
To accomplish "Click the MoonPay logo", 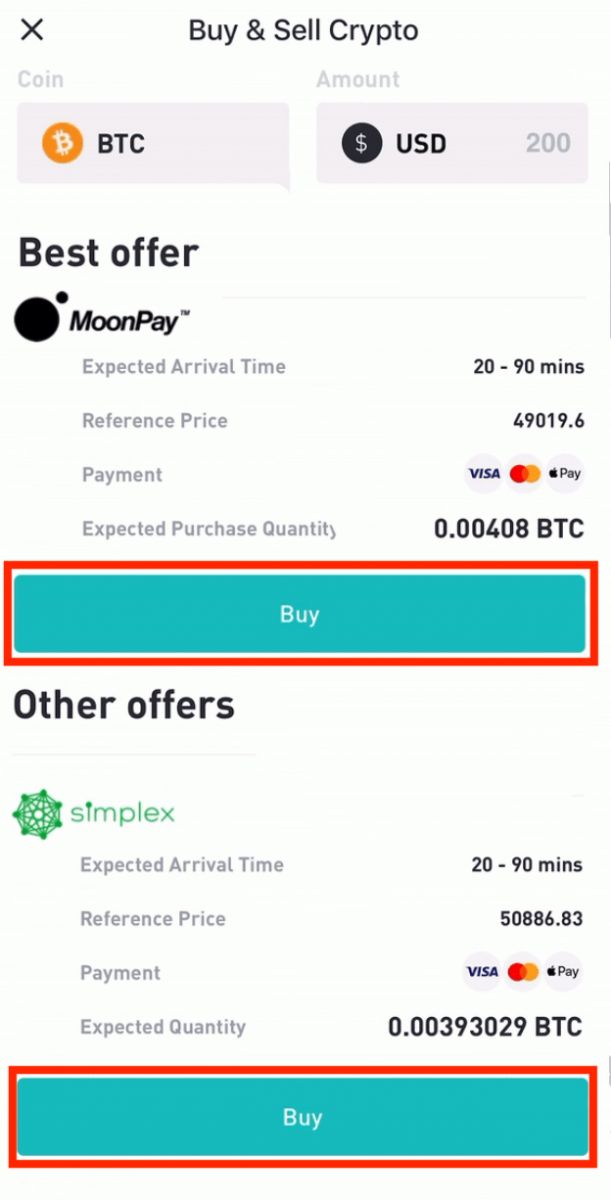I will [x=102, y=318].
